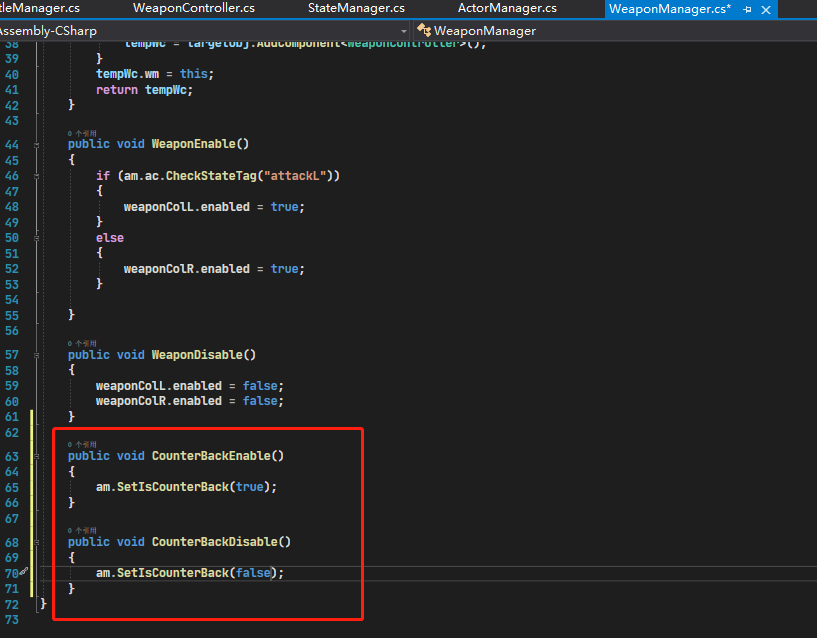
Task: Open the WeaponManager class dropdown
Action: pyautogui.click(x=615, y=31)
